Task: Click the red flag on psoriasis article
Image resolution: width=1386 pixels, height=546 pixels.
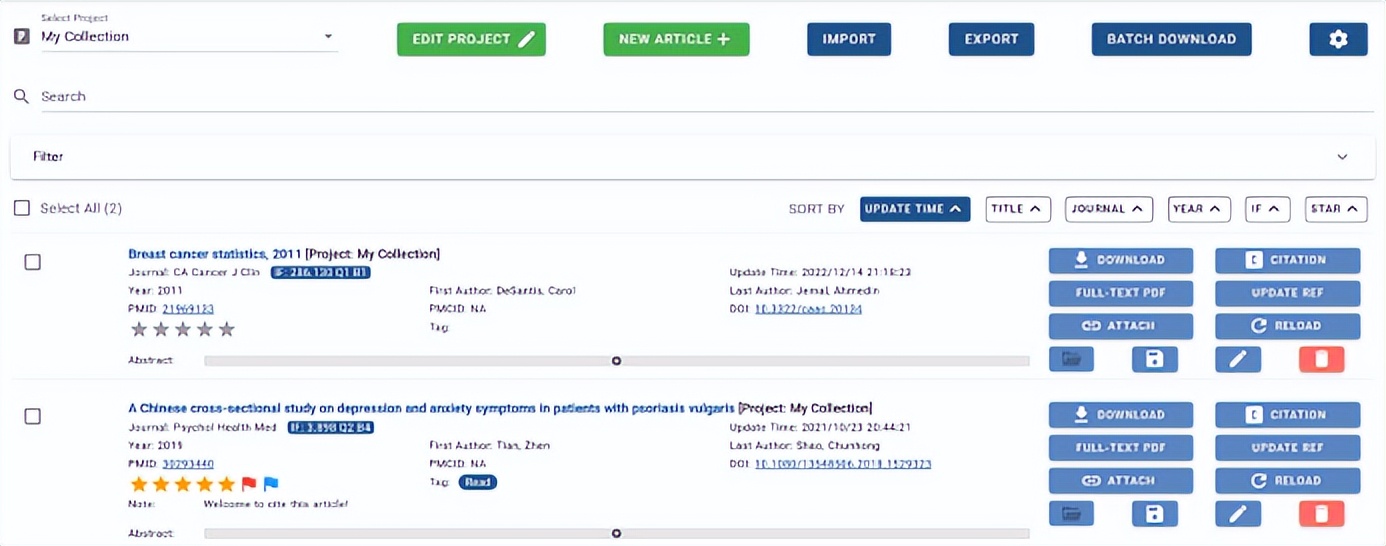Action: coord(249,484)
